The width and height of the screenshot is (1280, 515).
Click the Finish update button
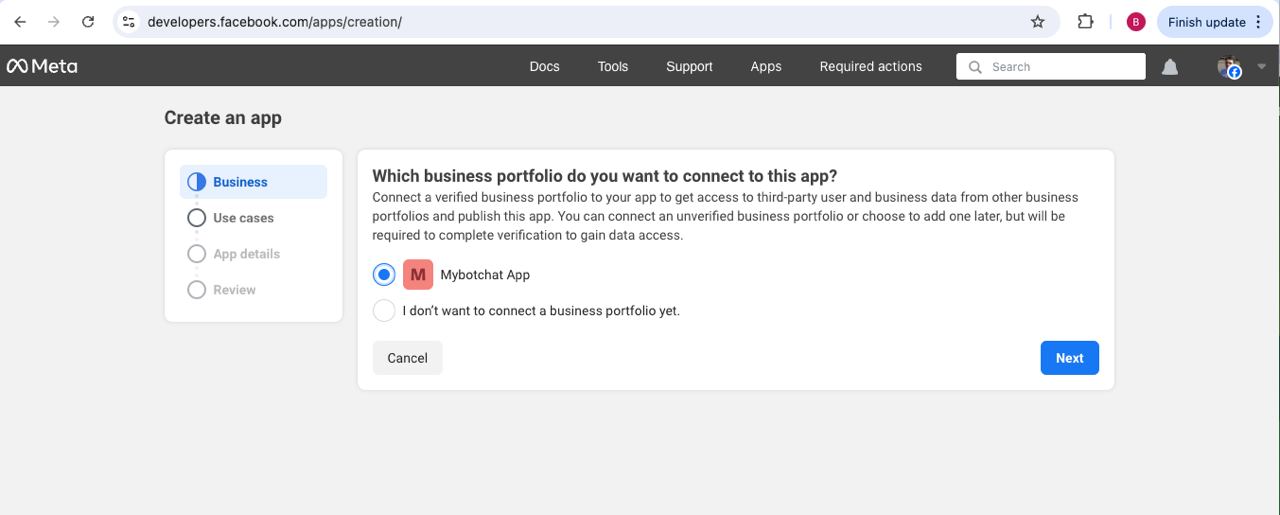(1216, 22)
